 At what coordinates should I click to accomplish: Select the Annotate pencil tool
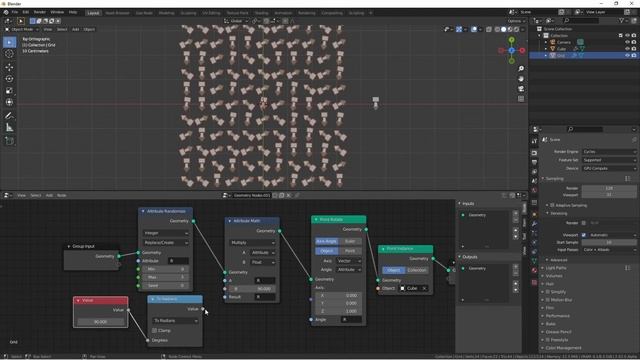[9, 116]
